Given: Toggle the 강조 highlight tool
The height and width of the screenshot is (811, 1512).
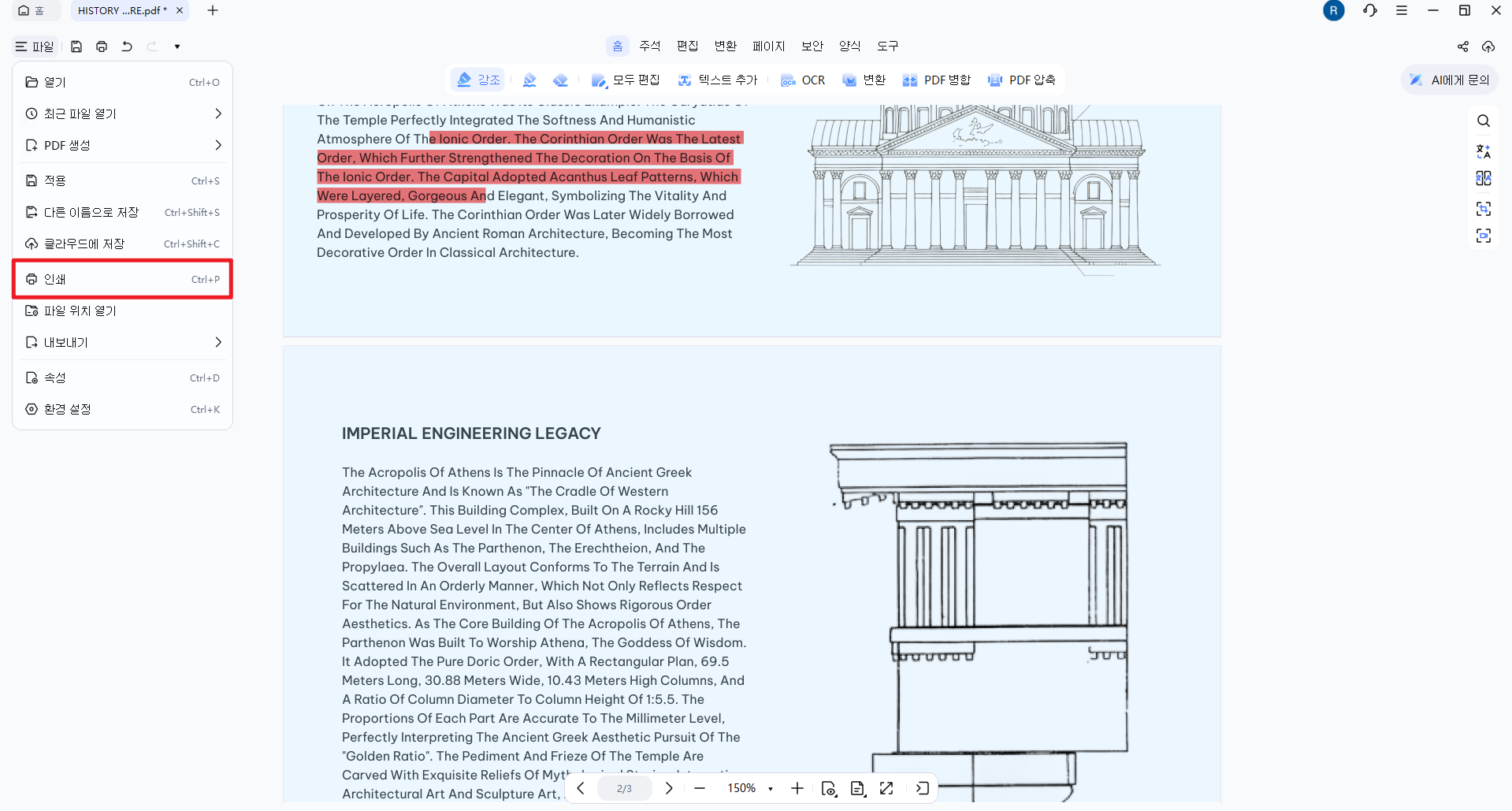Looking at the screenshot, I should point(478,80).
